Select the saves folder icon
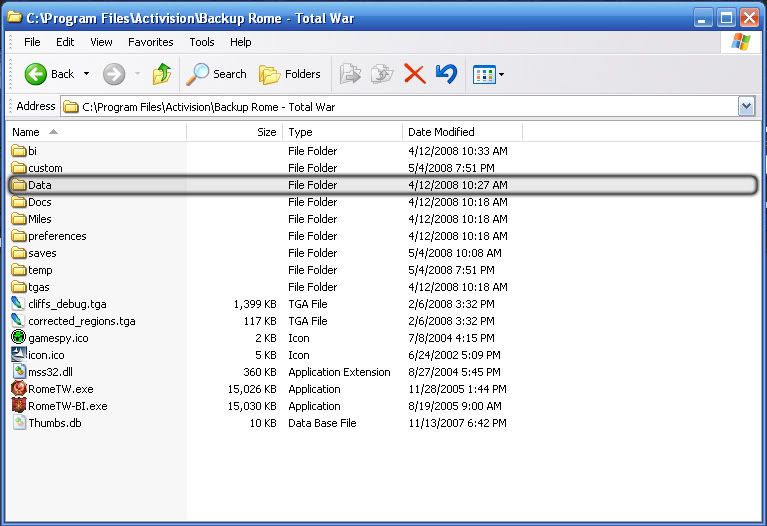 [19, 253]
